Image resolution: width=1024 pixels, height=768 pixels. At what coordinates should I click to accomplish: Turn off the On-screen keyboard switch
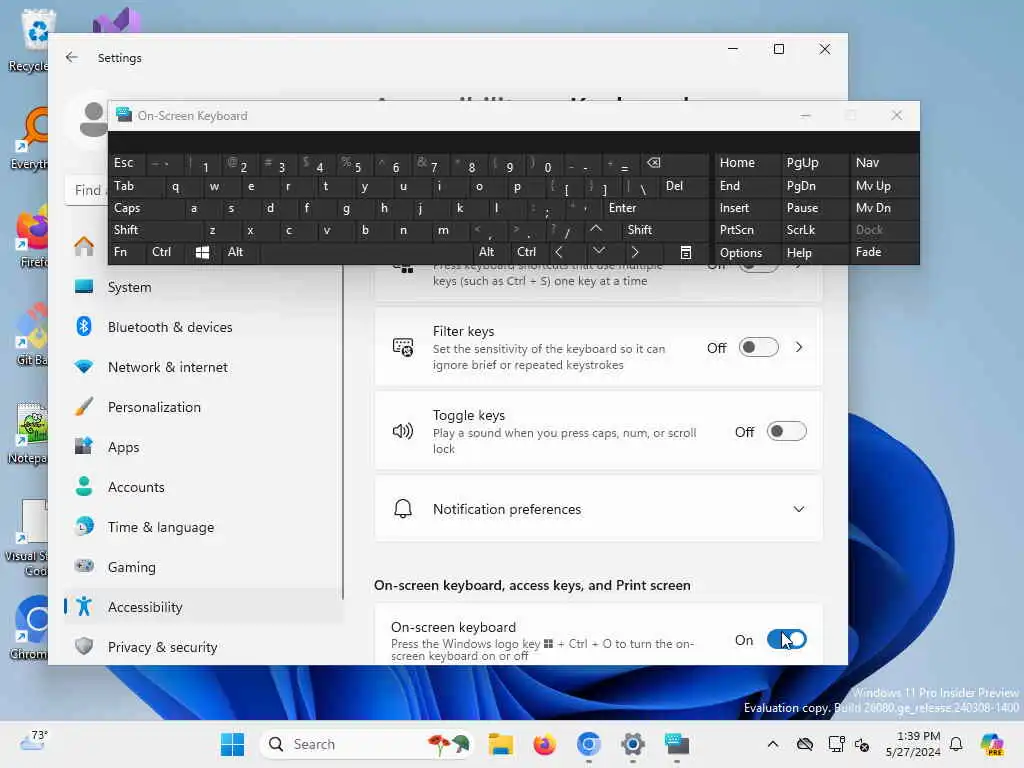coord(786,640)
